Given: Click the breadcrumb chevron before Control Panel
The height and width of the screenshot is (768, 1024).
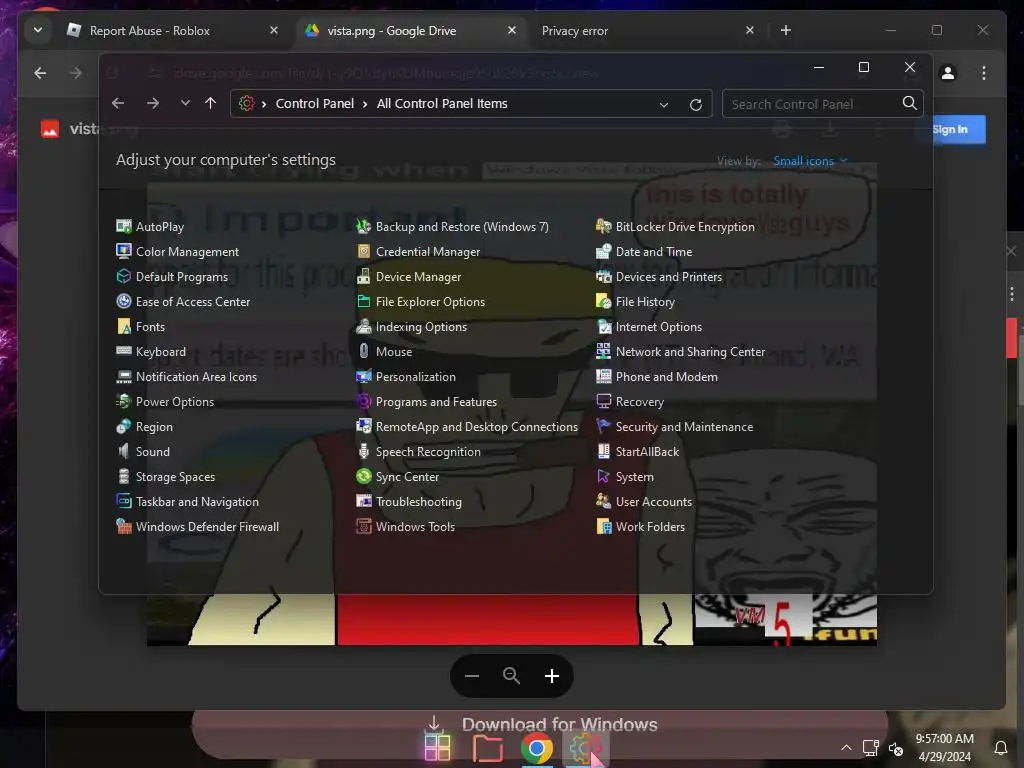Looking at the screenshot, I should click(264, 104).
